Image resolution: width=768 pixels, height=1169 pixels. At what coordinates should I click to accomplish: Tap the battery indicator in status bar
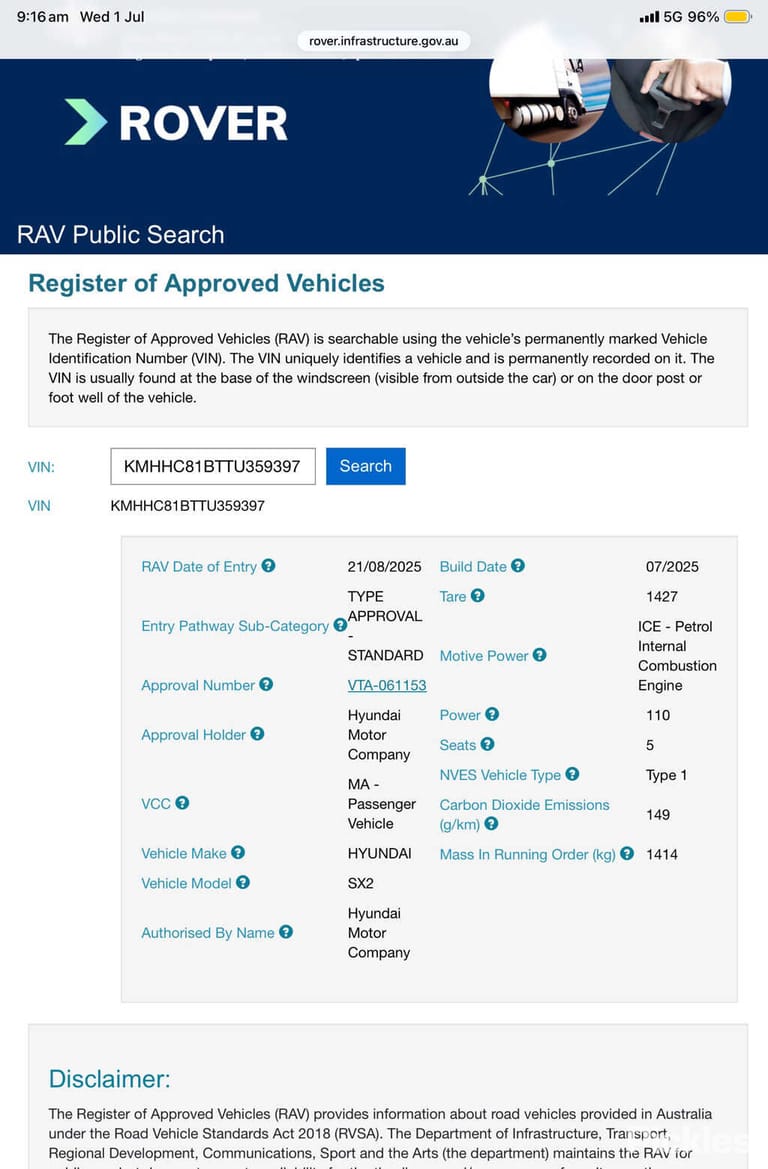[737, 16]
